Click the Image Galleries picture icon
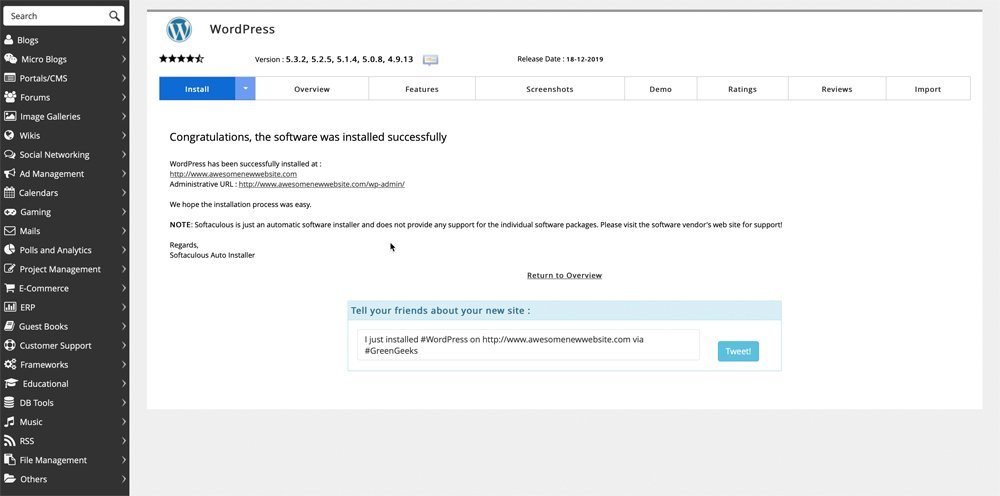Viewport: 1000px width, 496px height. [x=10, y=116]
